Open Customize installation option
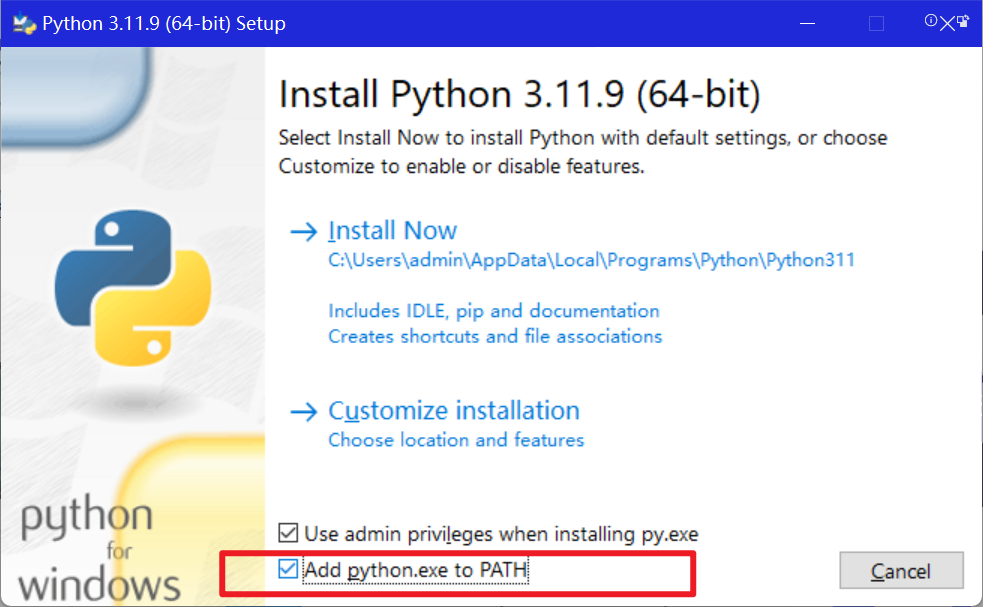Image resolution: width=983 pixels, height=607 pixels. [x=454, y=411]
